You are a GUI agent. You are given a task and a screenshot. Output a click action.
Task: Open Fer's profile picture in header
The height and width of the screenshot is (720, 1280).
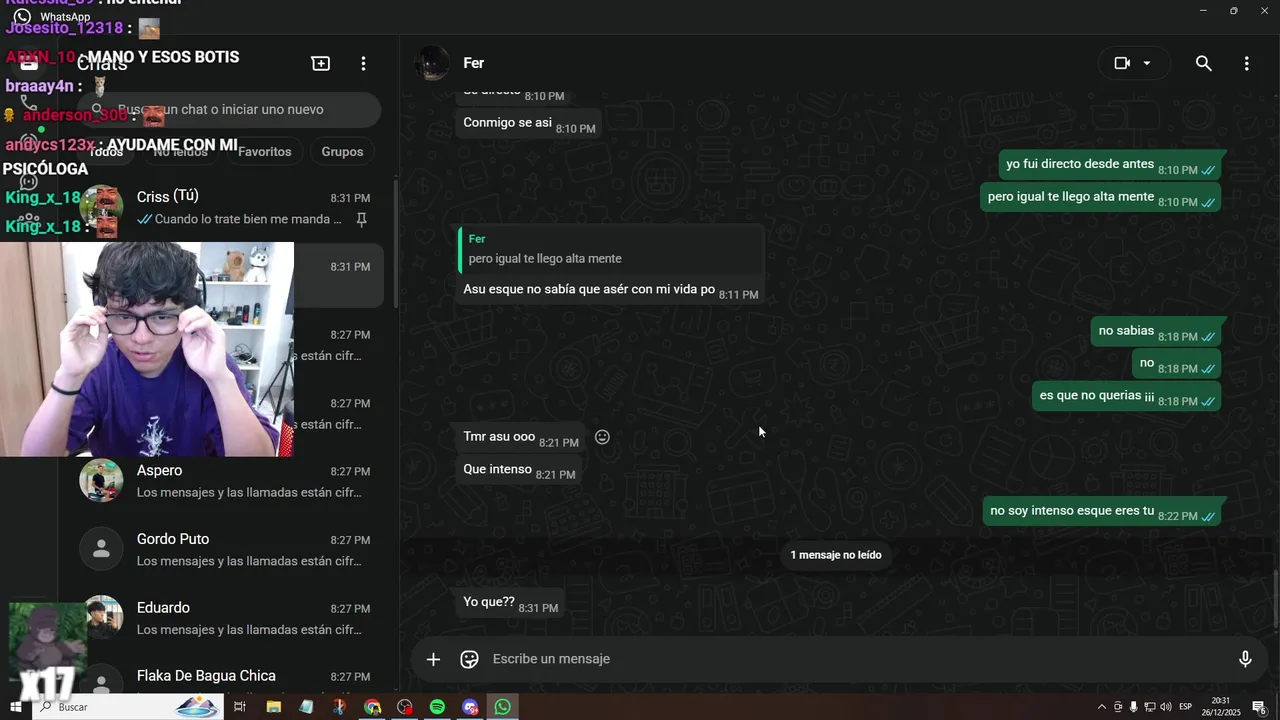pyautogui.click(x=432, y=63)
